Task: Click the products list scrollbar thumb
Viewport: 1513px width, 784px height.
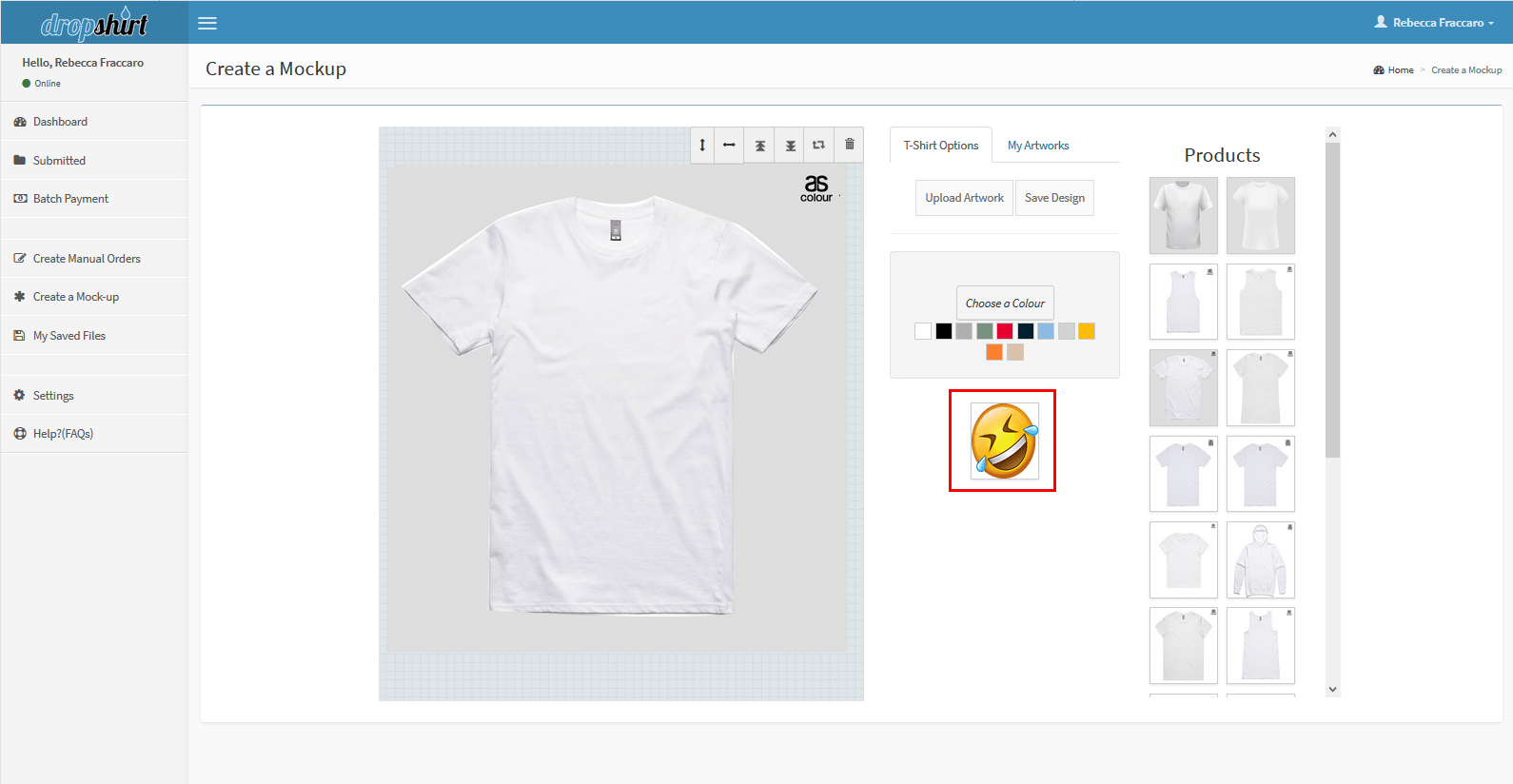Action: 1333,300
